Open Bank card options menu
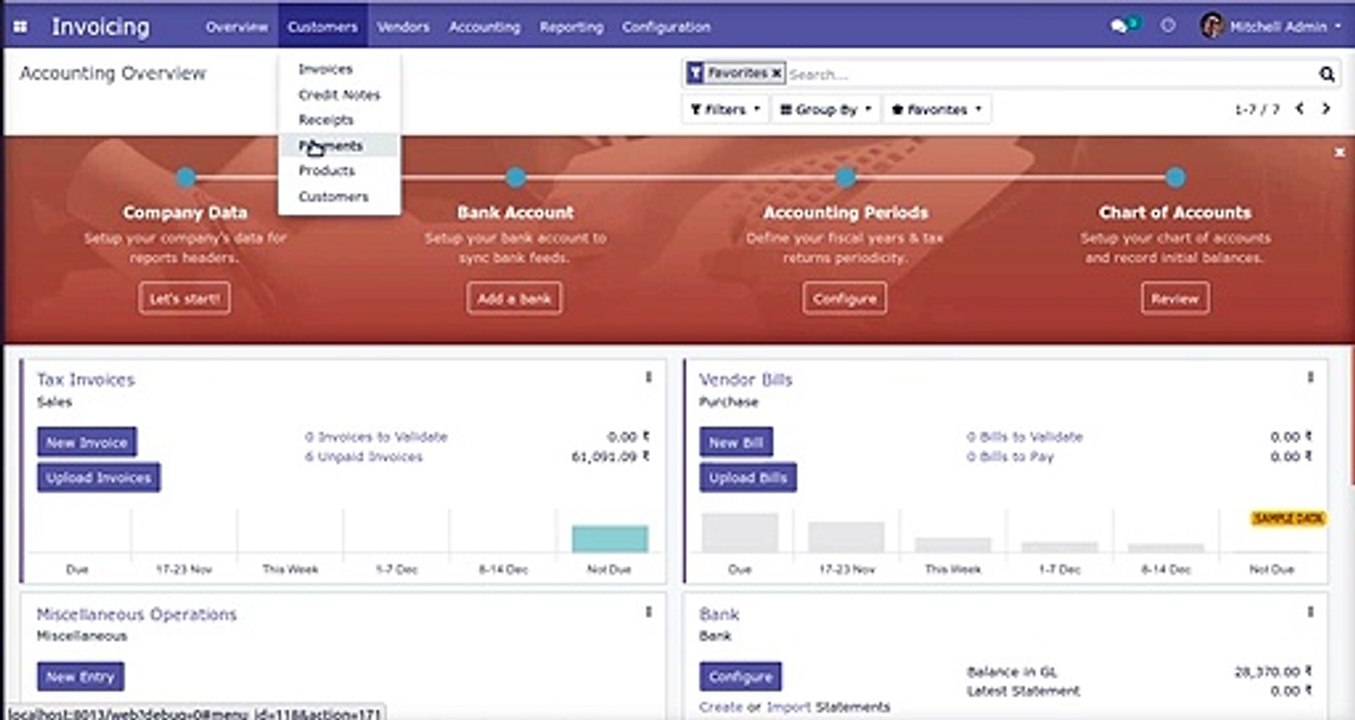The height and width of the screenshot is (720, 1355). [1310, 612]
